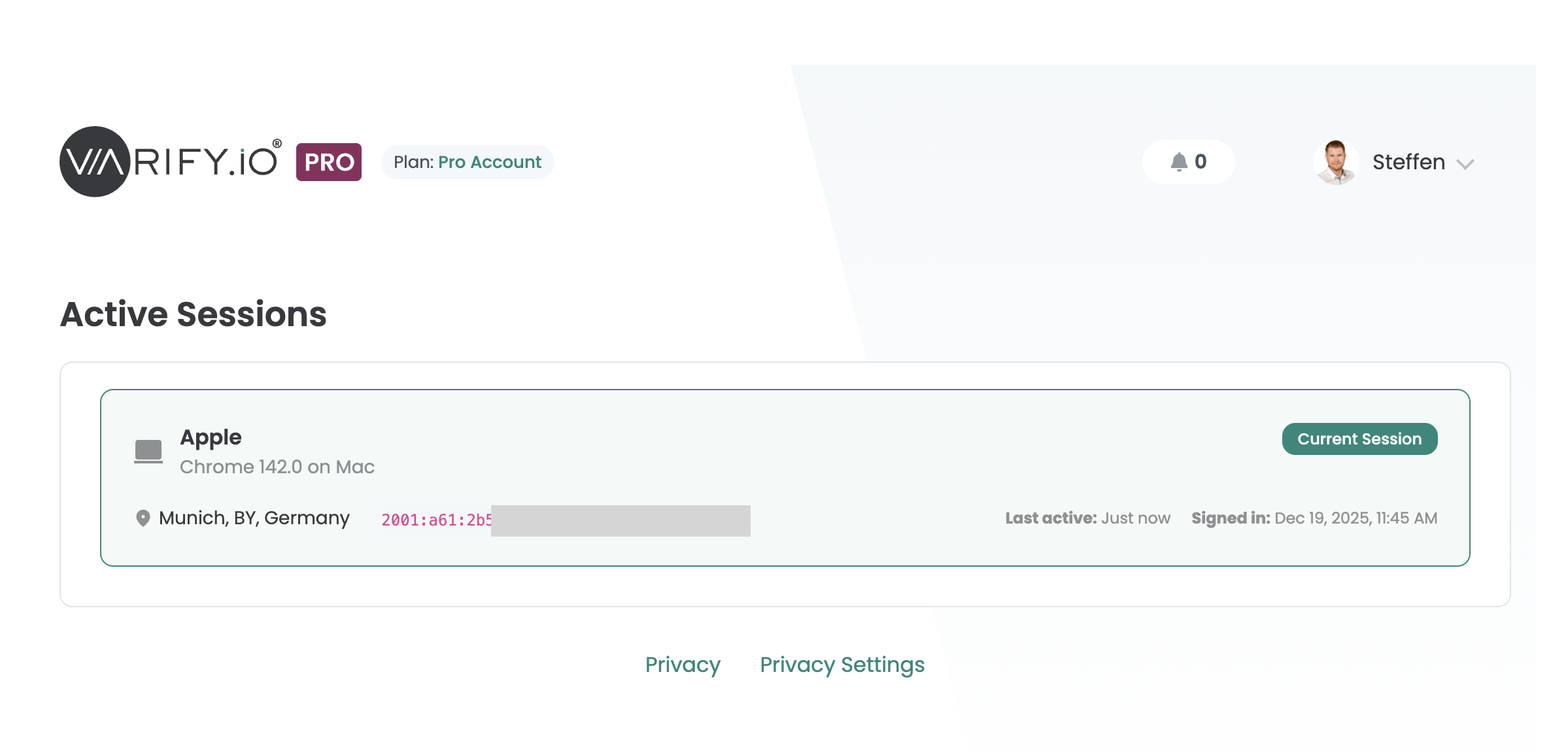Open the Steffen account menu

[1408, 162]
